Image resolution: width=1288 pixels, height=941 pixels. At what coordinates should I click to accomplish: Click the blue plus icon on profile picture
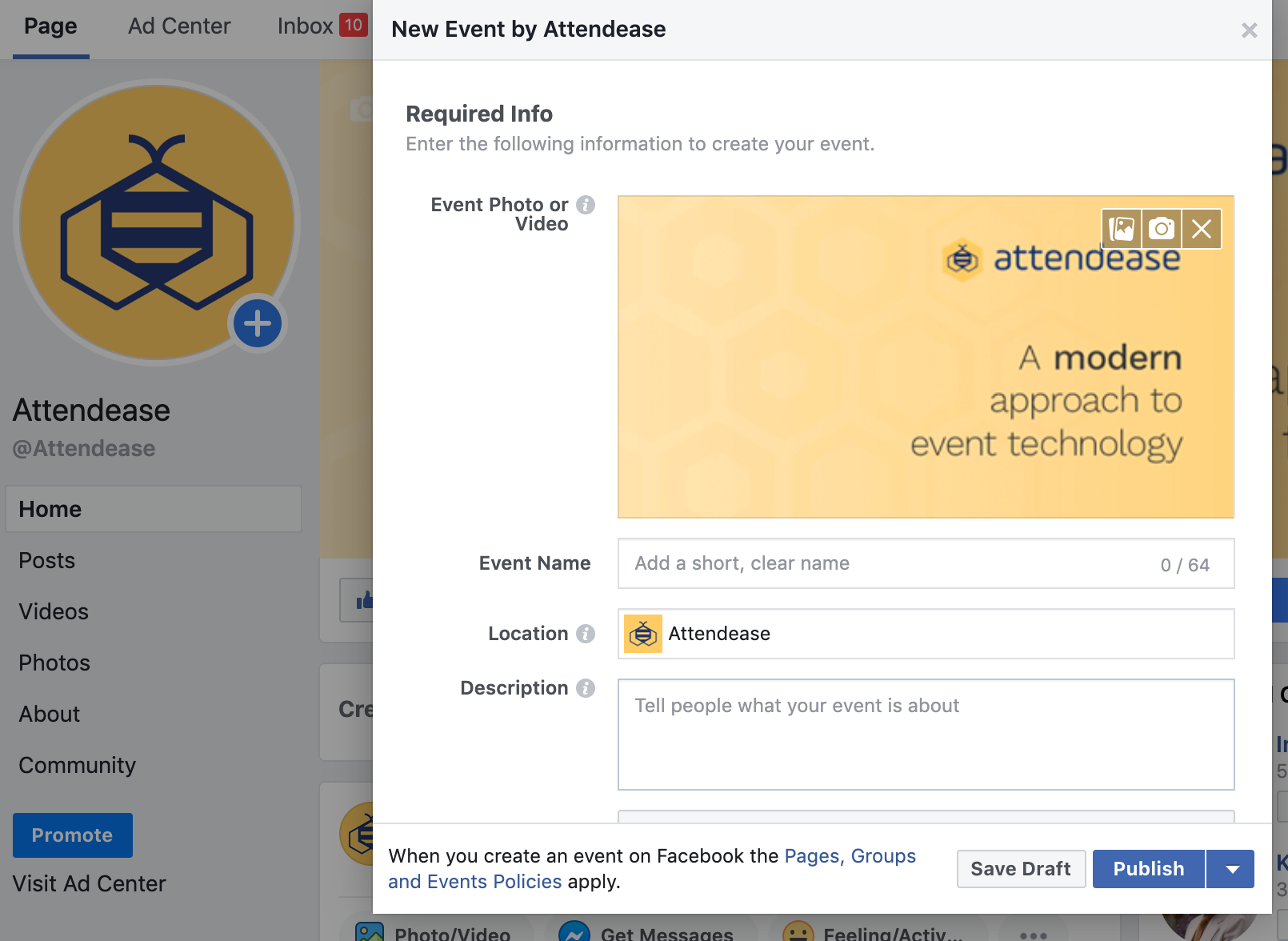[x=257, y=324]
